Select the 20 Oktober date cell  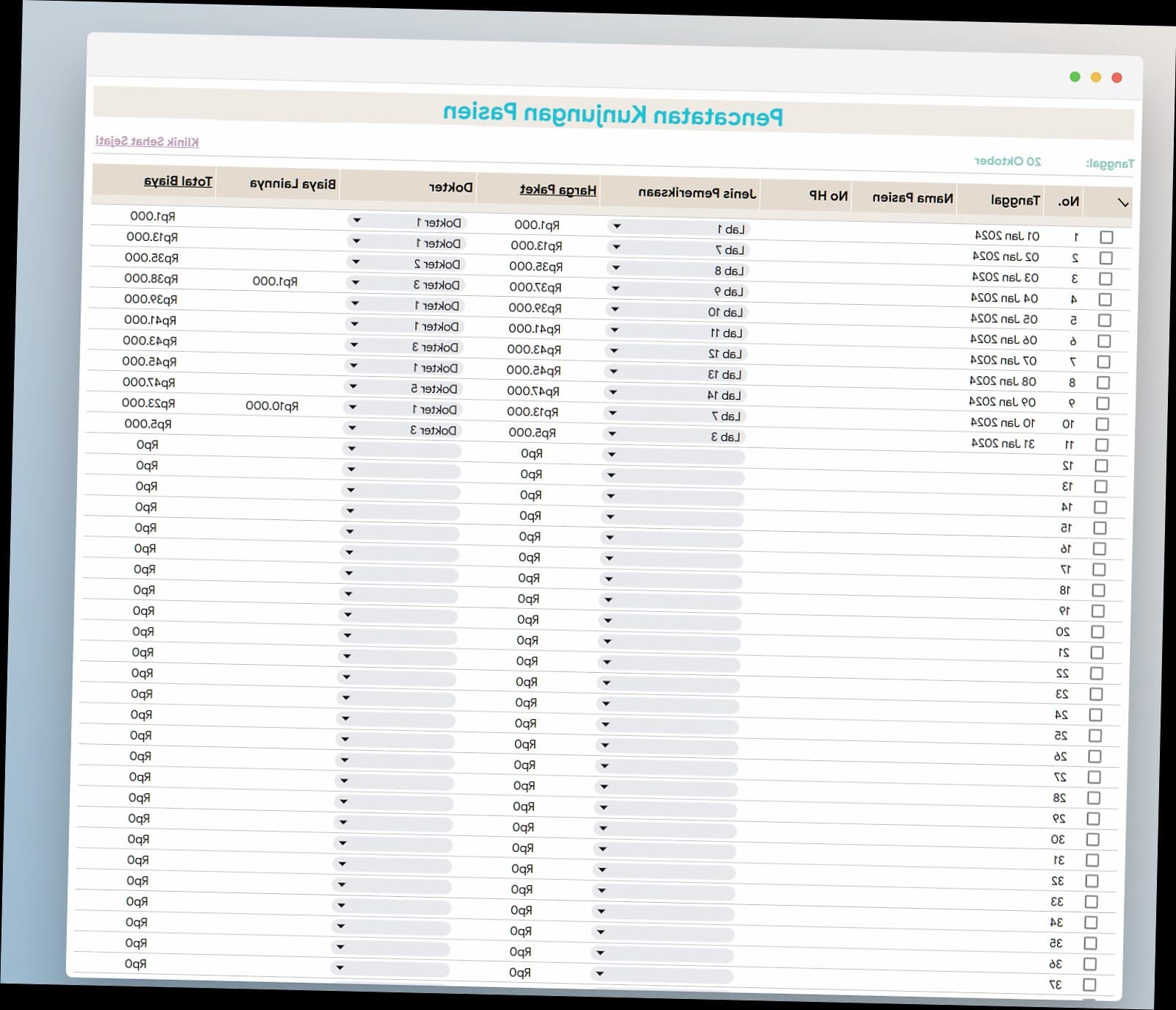coord(1007,161)
